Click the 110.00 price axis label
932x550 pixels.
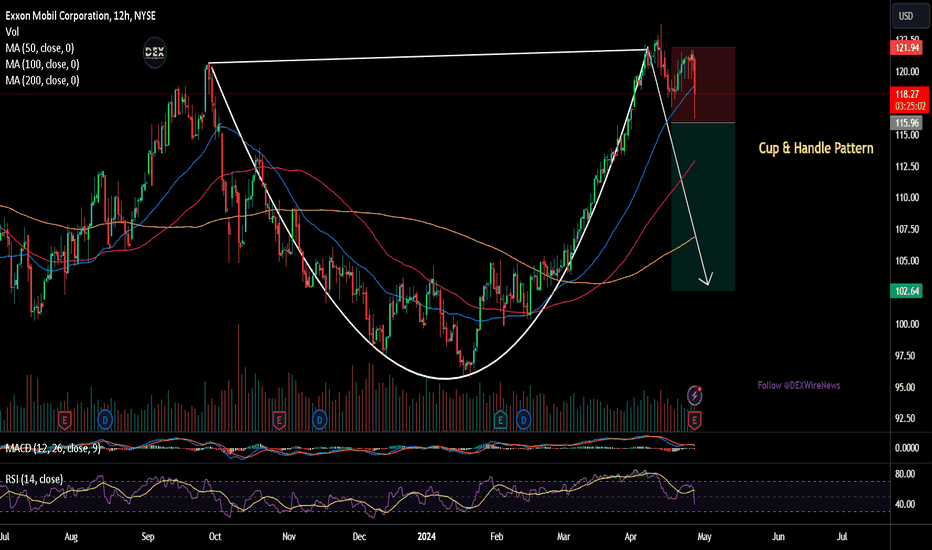(907, 197)
